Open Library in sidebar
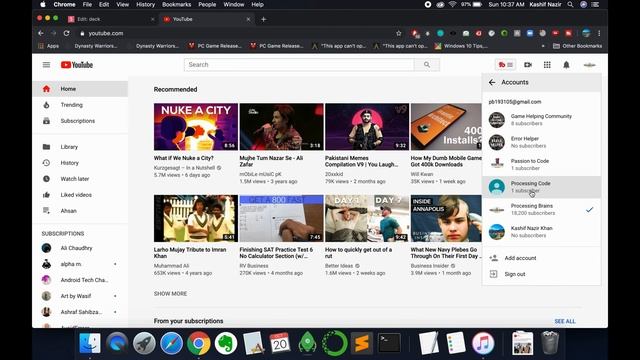 click(x=80, y=147)
